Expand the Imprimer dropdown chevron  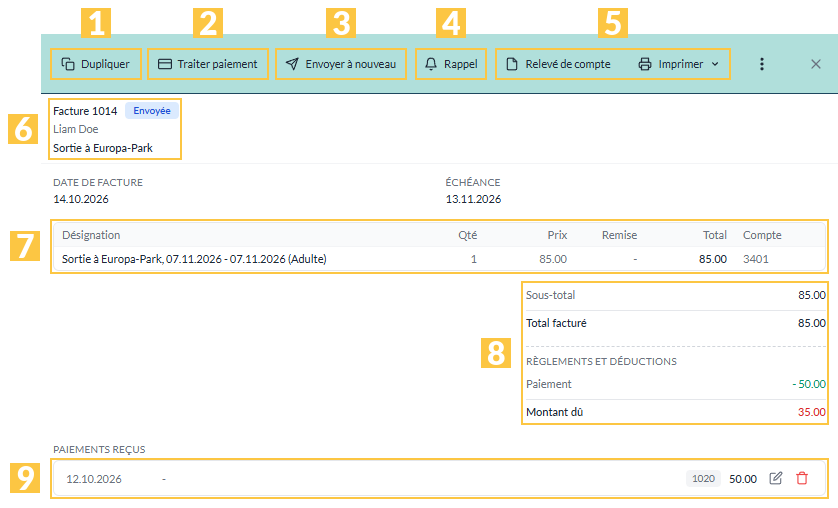(715, 64)
